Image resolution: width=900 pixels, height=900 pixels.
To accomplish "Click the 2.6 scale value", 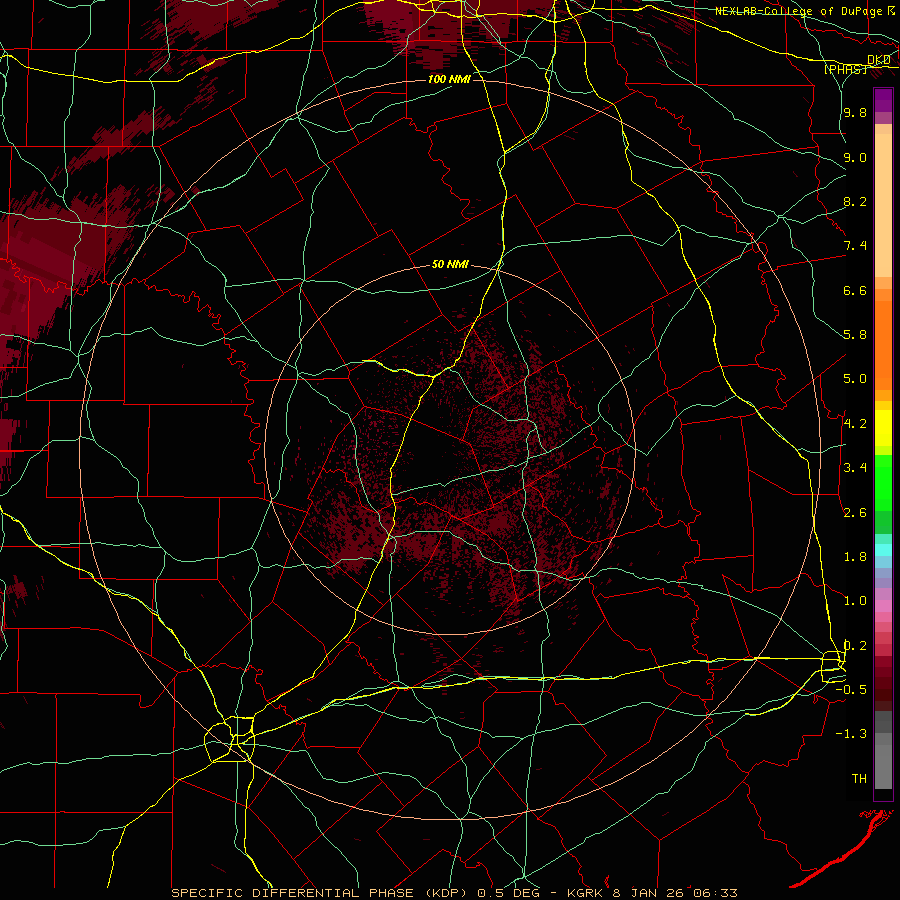I will [x=855, y=512].
